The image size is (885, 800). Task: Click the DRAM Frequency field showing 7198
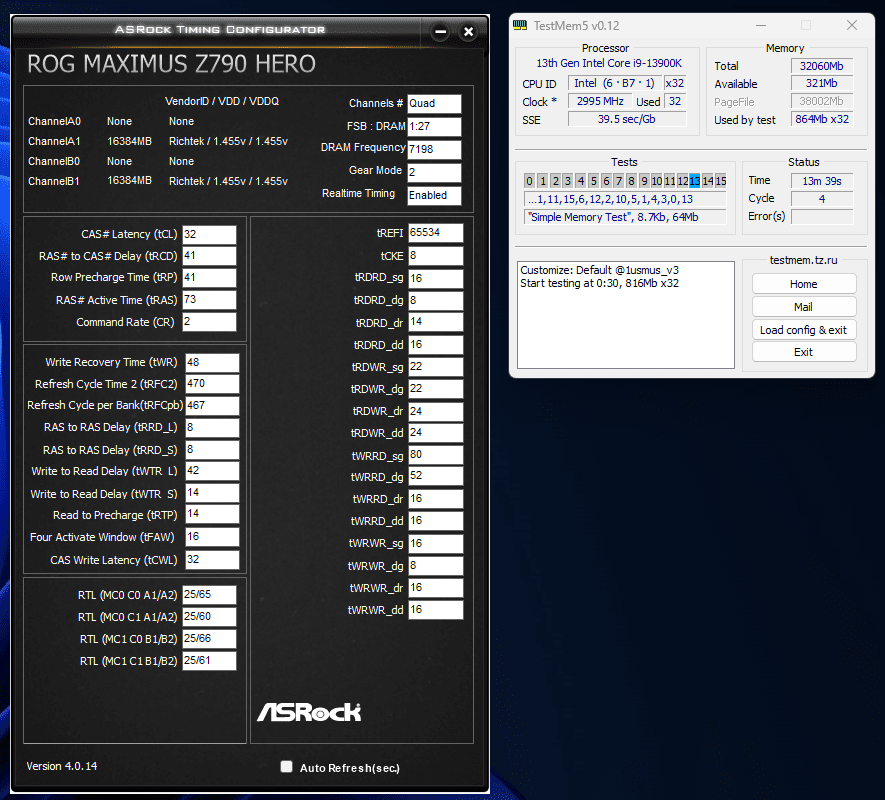pyautogui.click(x=434, y=150)
